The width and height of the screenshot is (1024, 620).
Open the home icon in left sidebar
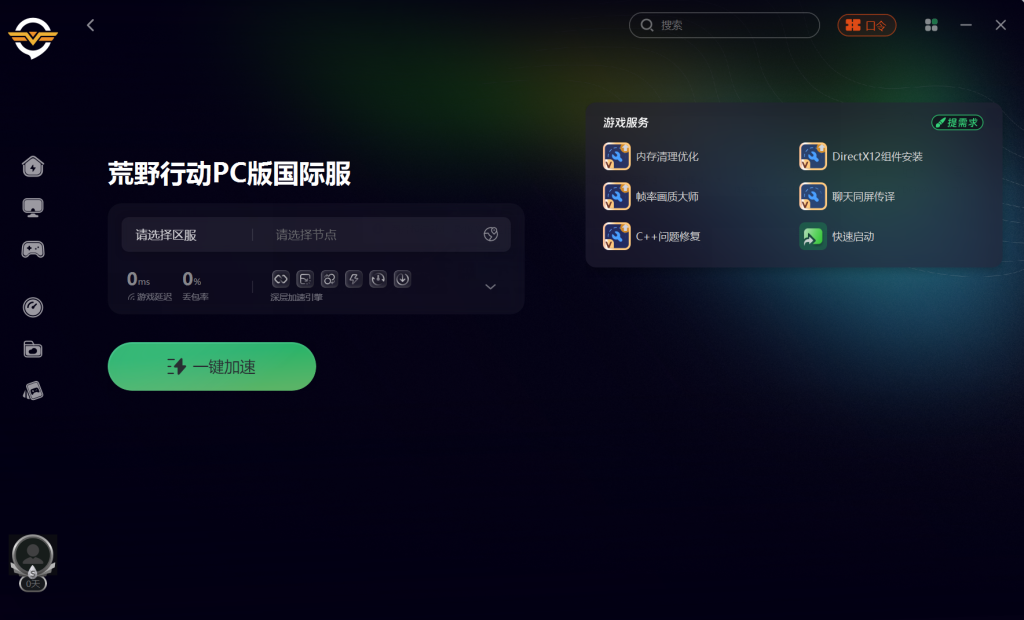coord(33,167)
